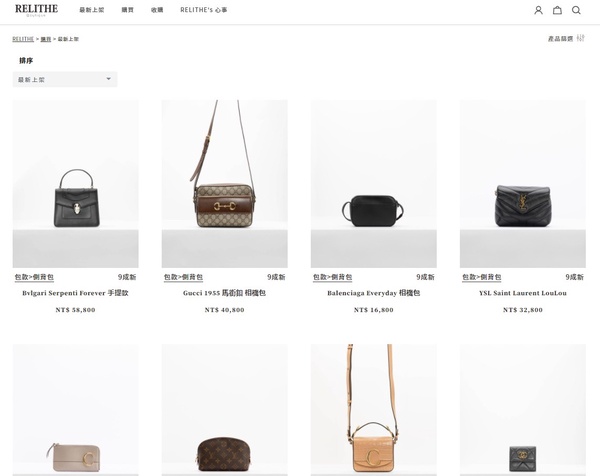Viewport: 600px width, 476px height.
Task: Open 購買 in the top menu
Action: [127, 10]
